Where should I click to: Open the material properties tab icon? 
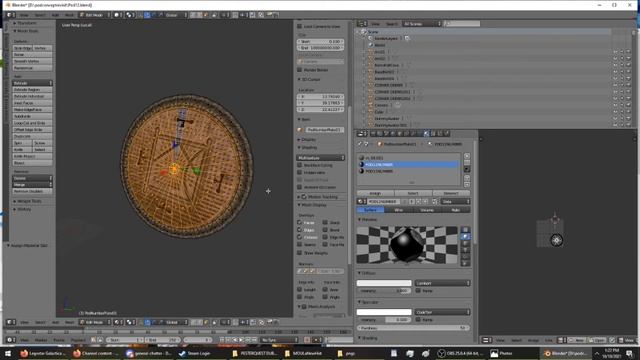(427, 133)
